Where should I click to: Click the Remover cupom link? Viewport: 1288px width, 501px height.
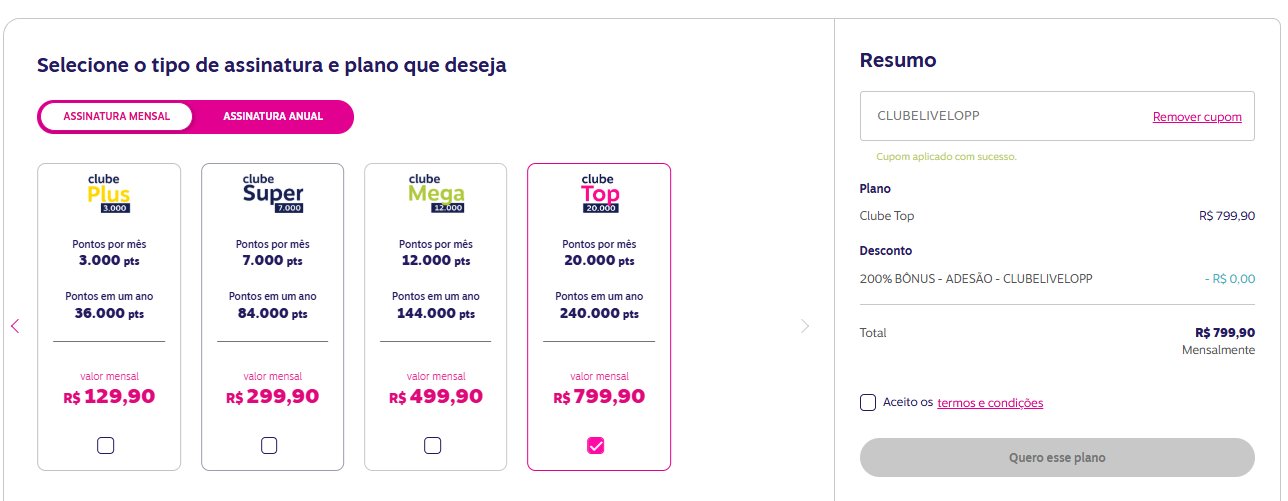(1197, 117)
